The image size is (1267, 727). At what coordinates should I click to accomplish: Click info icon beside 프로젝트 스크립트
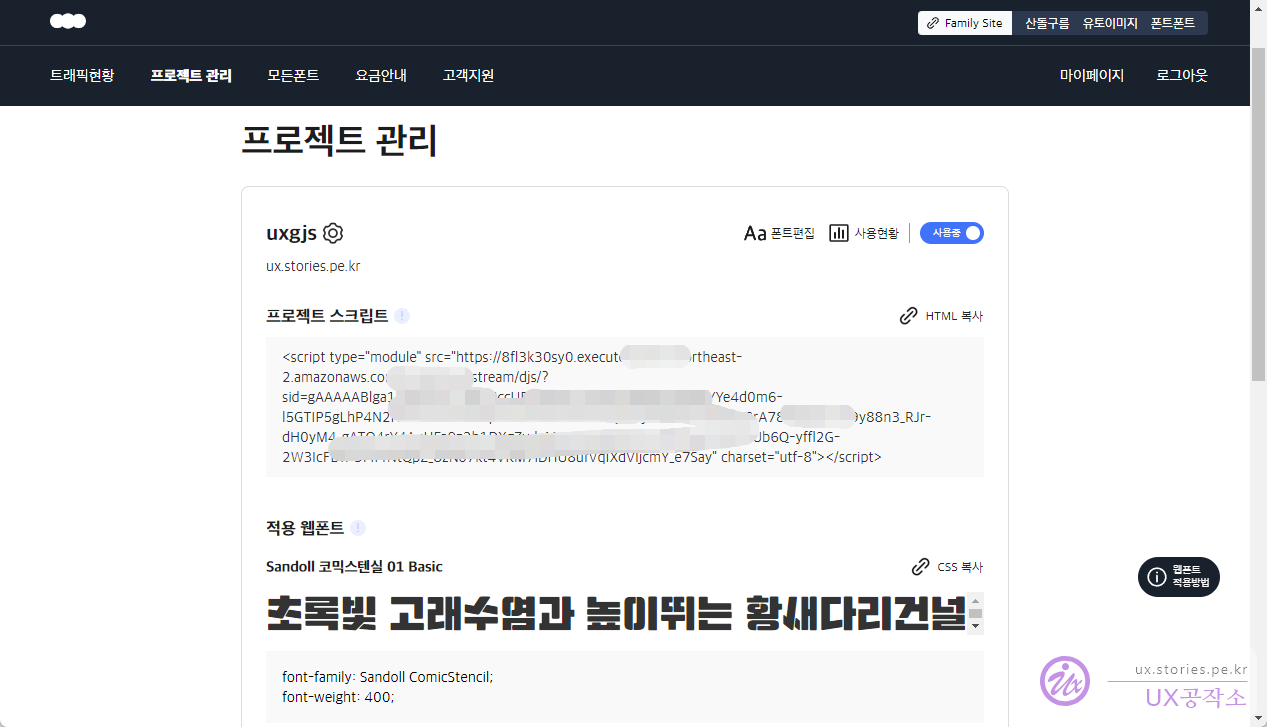(402, 316)
